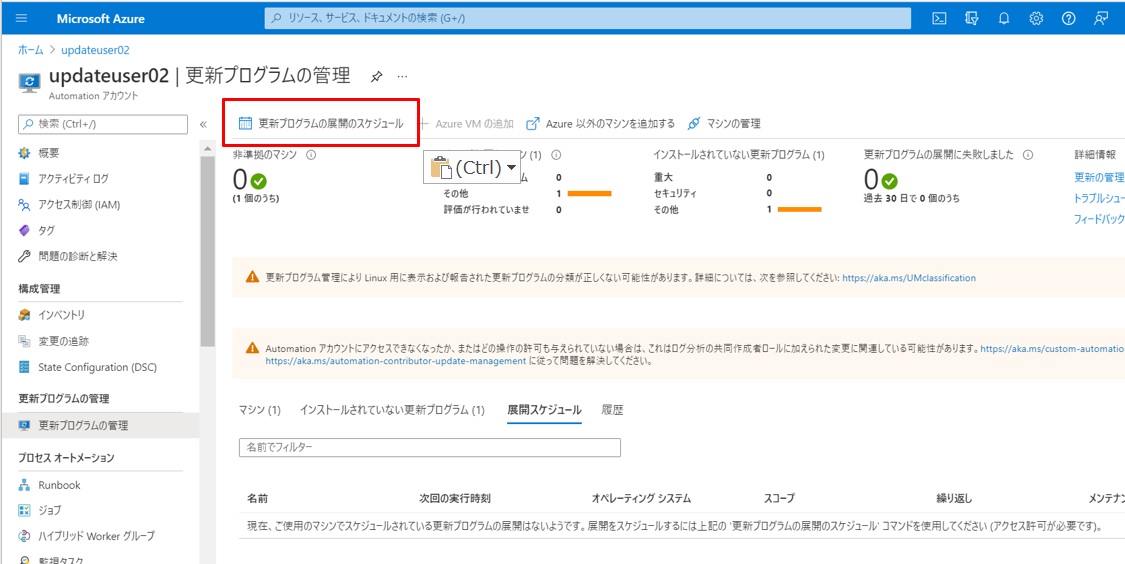Screen dimensions: 1125x564
Task: Click the オペレーティング システム column header
Action: (x=641, y=498)
